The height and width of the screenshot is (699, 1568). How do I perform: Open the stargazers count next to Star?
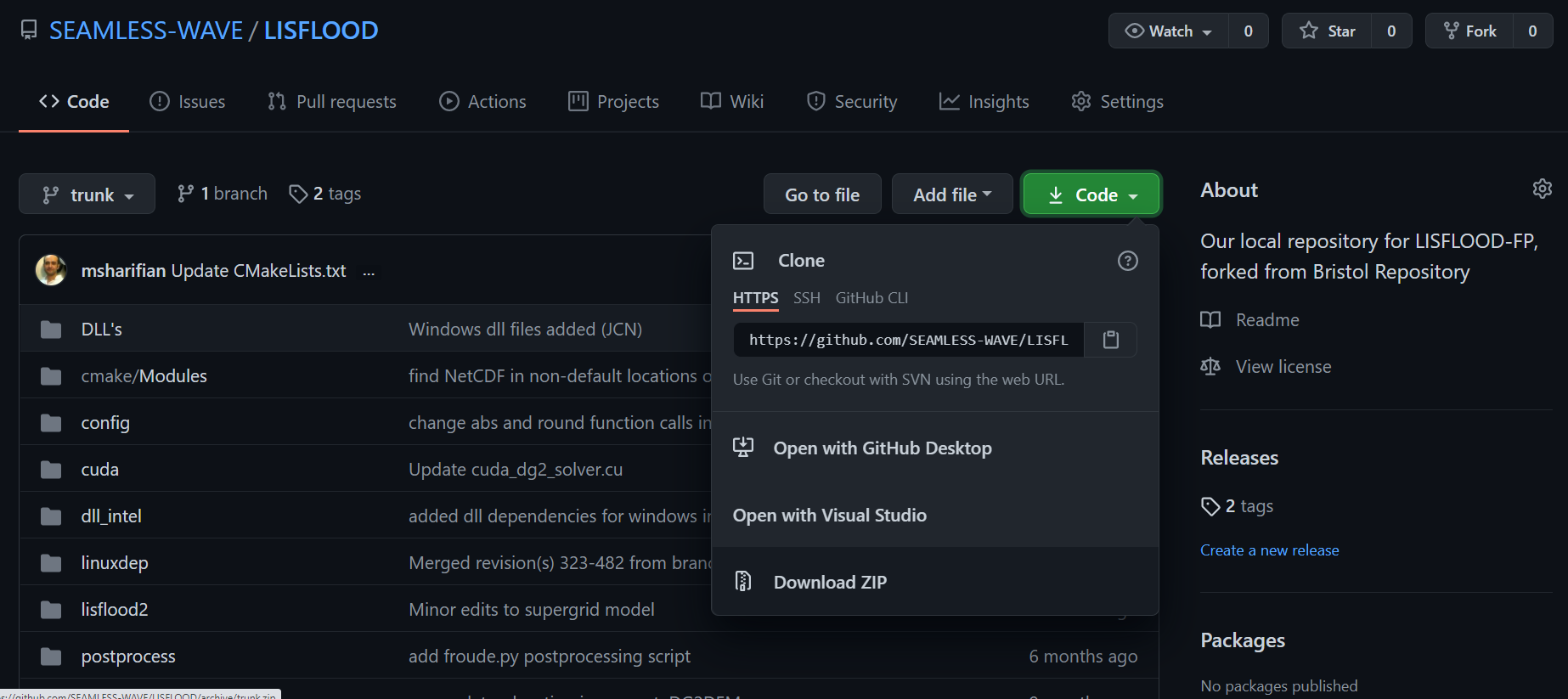click(1391, 31)
